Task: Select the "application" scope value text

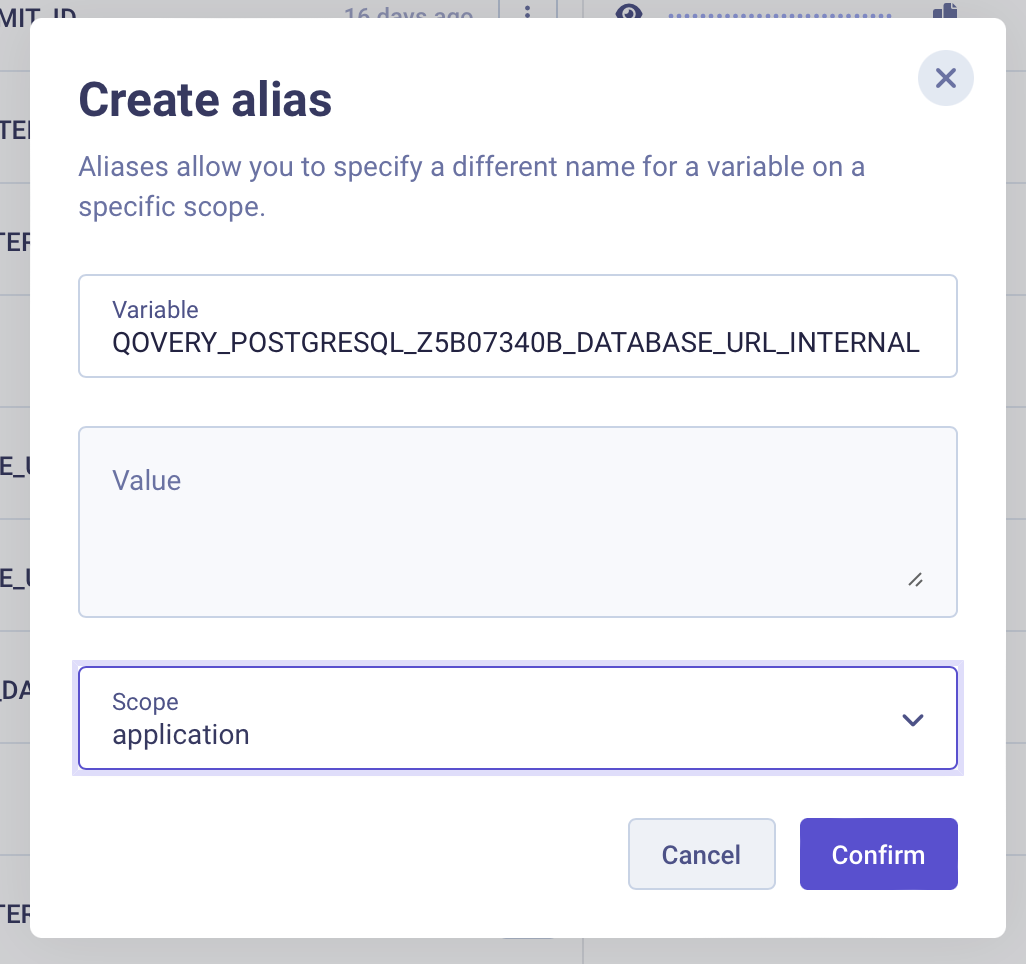Action: pyautogui.click(x=181, y=735)
